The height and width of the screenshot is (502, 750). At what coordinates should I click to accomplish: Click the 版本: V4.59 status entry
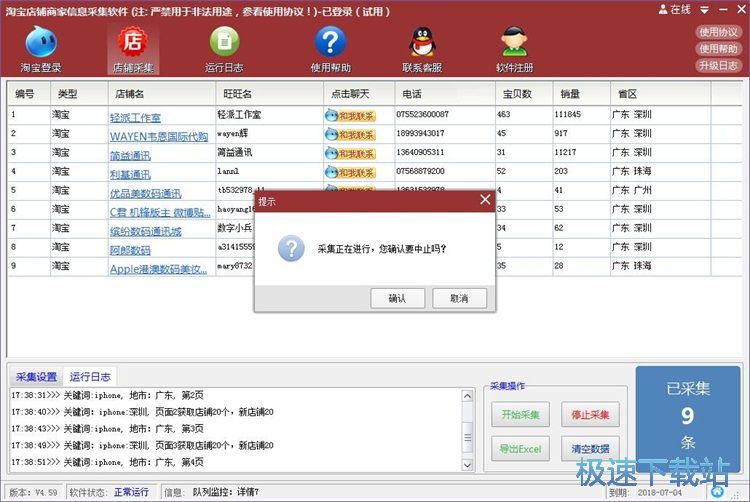point(33,492)
